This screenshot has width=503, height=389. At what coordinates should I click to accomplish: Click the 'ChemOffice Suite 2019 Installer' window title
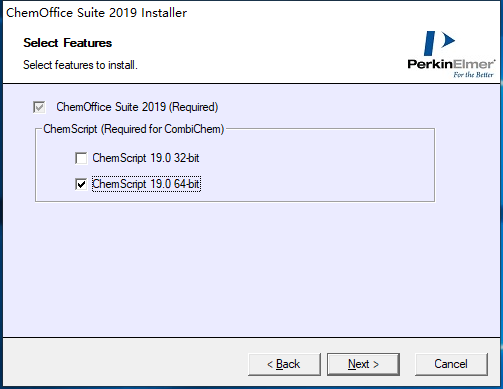point(96,13)
